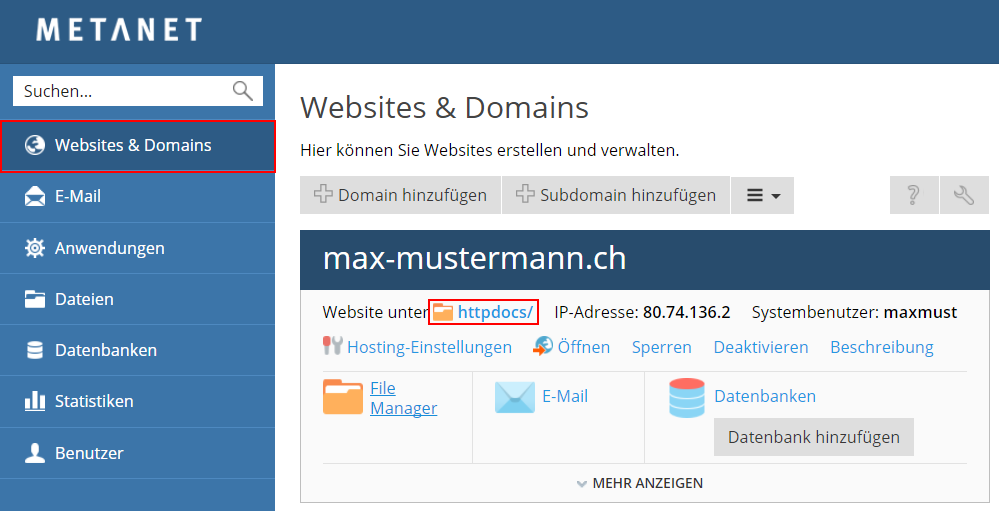
Task: Click Domain hinzufügen button
Action: coord(400,195)
